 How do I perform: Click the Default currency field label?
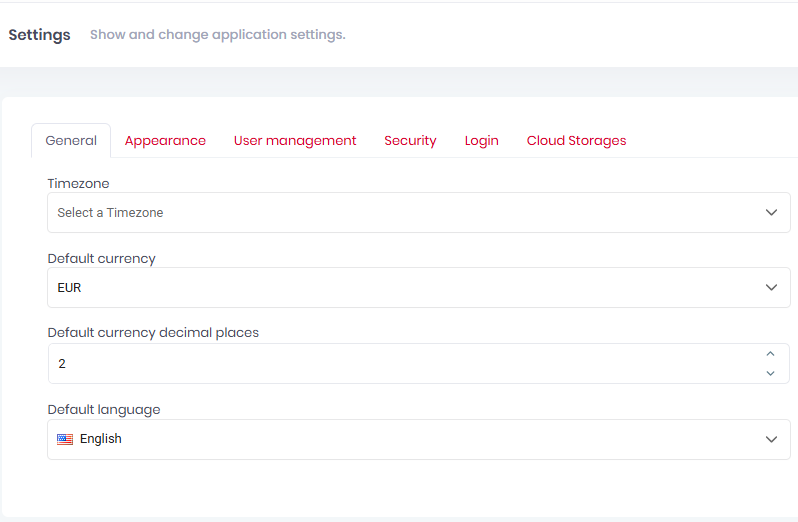click(x=102, y=258)
